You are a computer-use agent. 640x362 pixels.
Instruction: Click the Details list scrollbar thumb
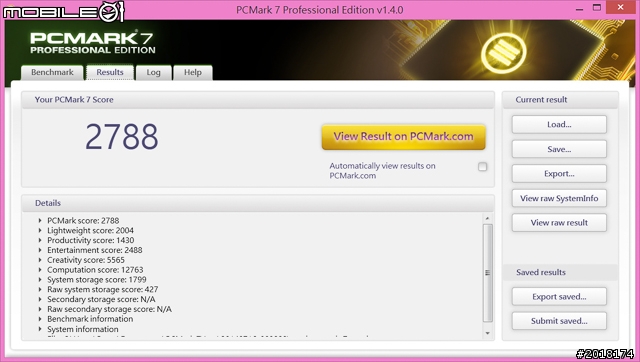(x=487, y=273)
